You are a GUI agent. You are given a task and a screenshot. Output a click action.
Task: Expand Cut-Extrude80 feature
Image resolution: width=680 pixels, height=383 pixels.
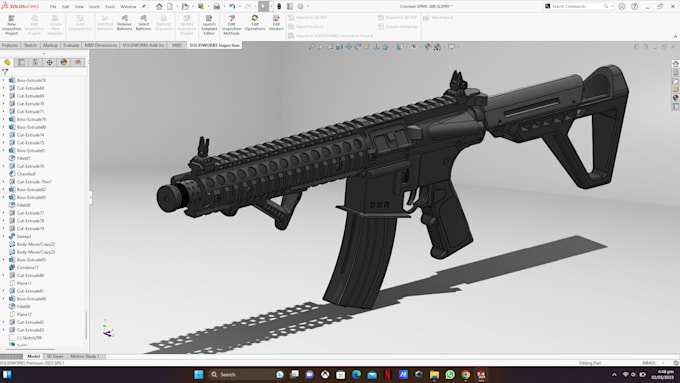(x=3, y=275)
